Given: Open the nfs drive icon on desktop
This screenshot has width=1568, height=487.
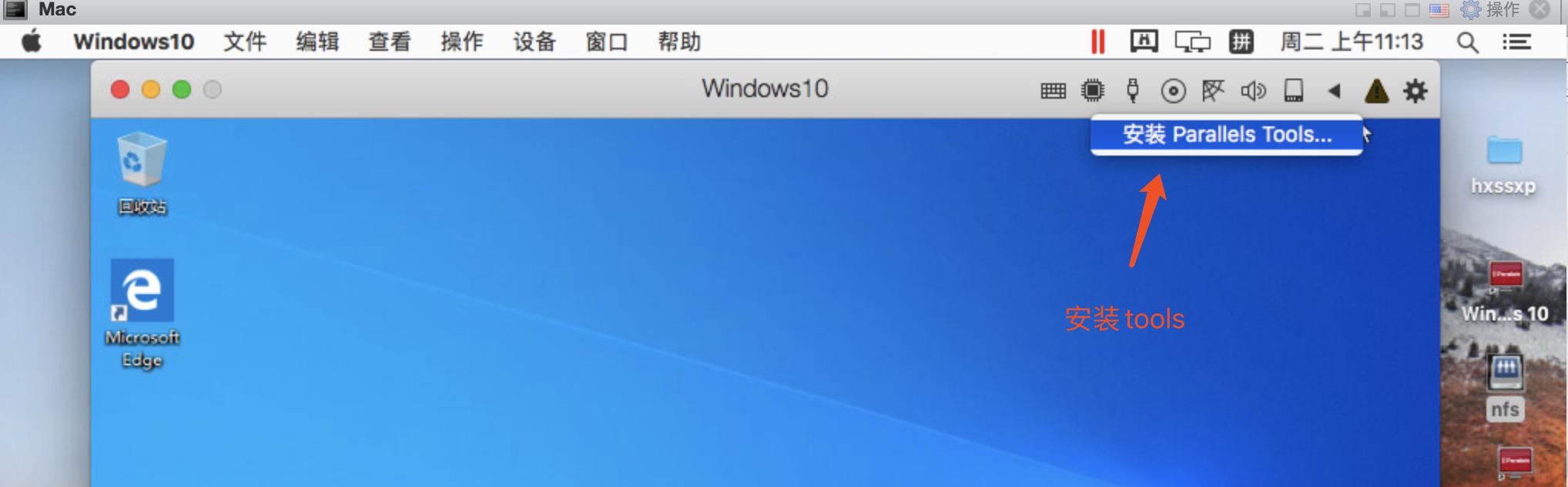Looking at the screenshot, I should click(x=1506, y=388).
